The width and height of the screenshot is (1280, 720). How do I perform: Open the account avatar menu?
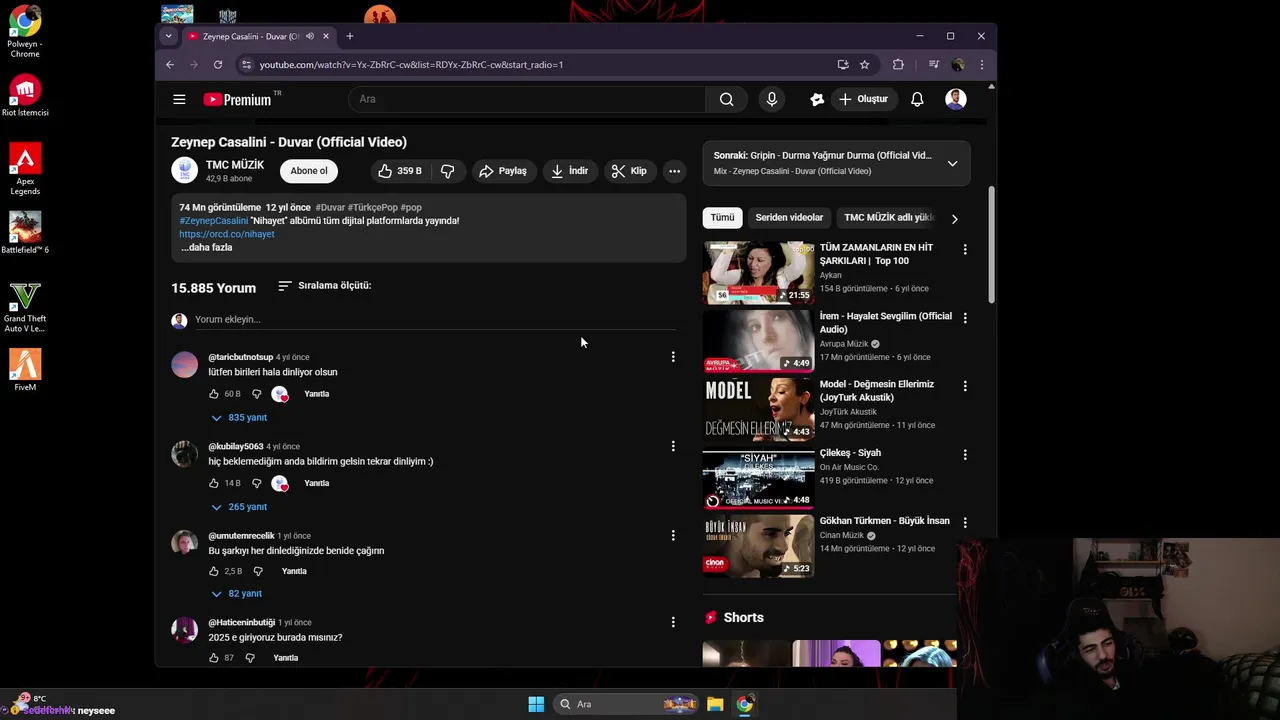[956, 99]
